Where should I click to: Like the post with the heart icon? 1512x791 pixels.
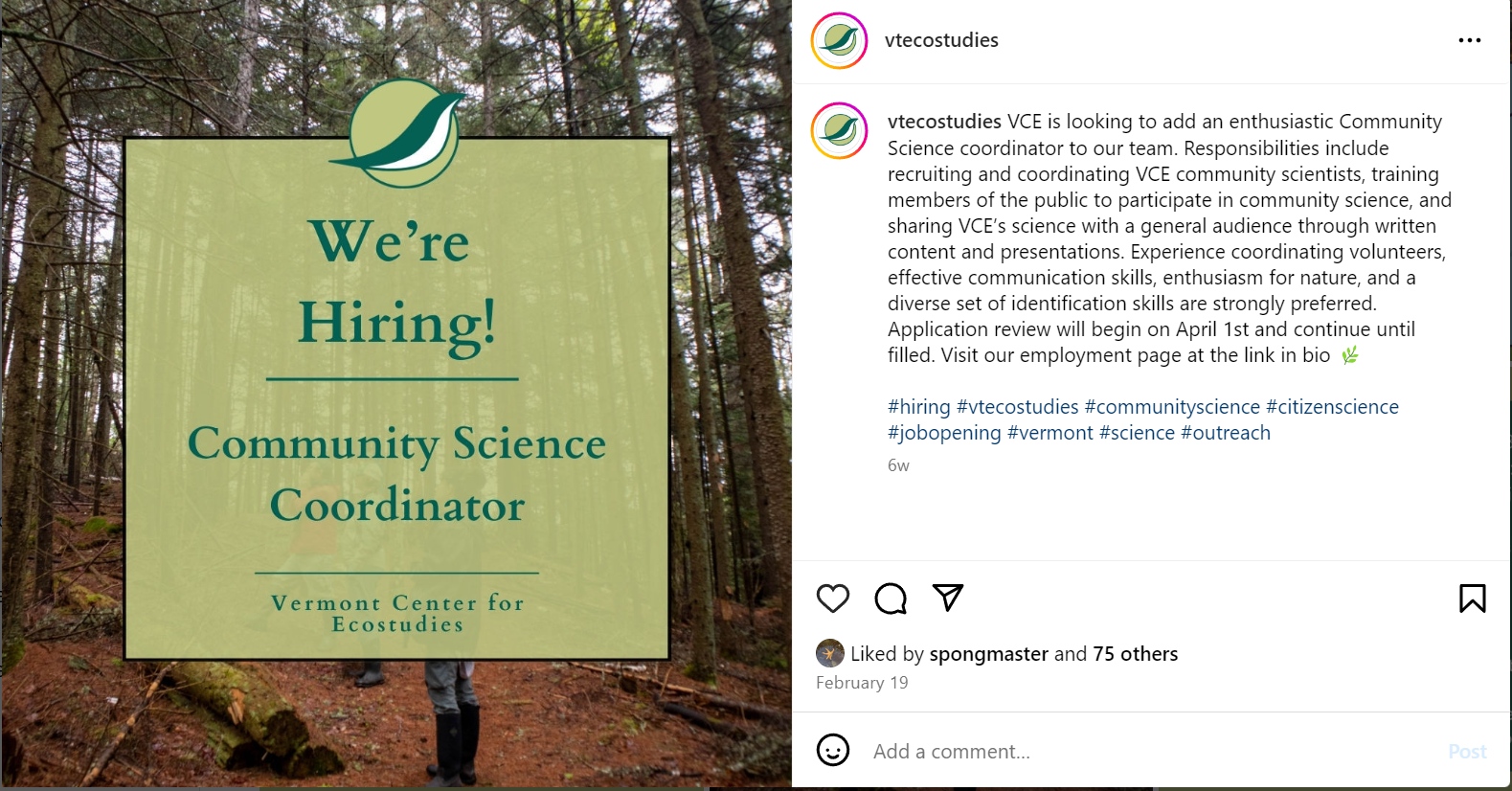click(x=833, y=599)
